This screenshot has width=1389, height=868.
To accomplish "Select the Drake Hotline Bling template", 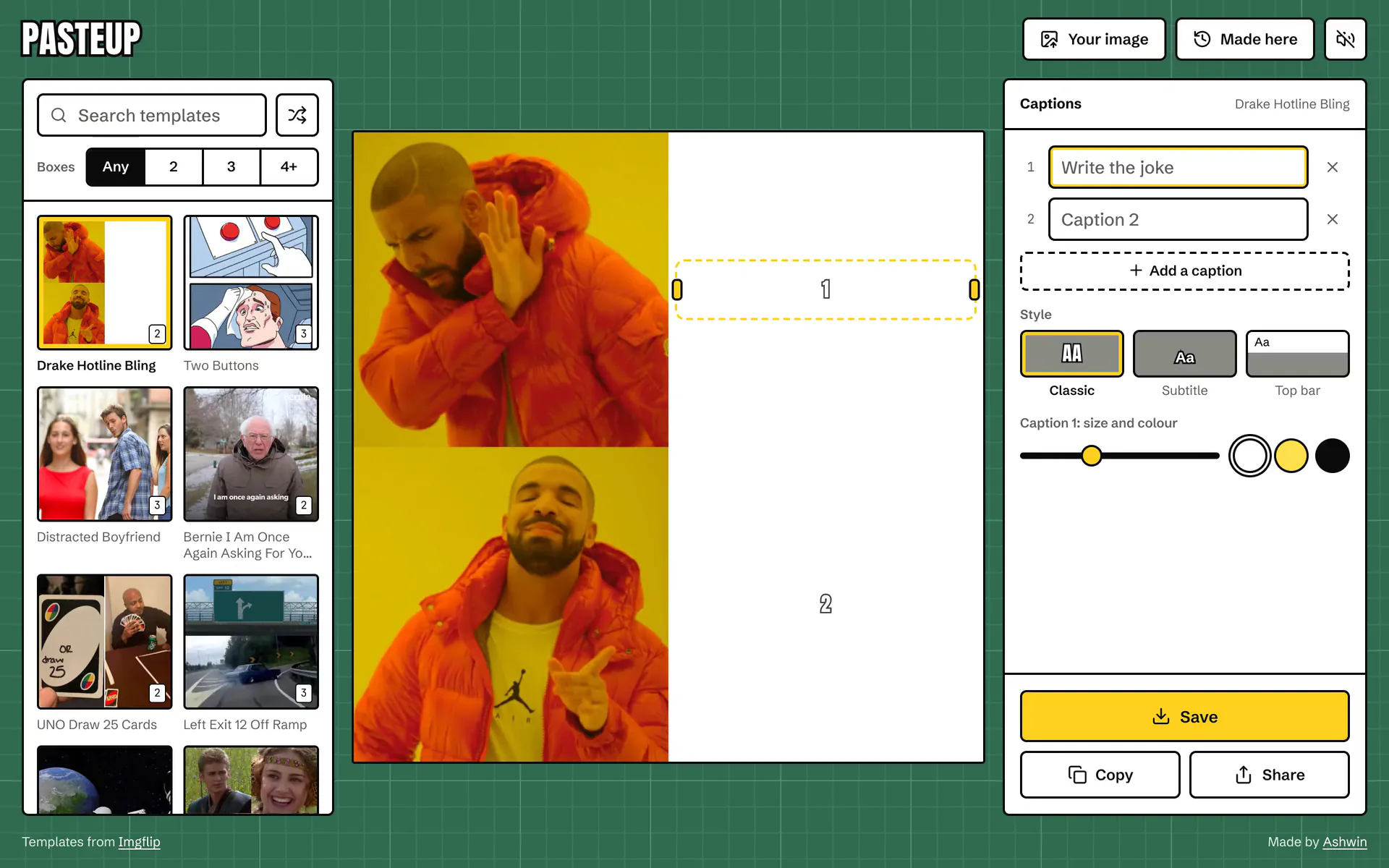I will coord(105,283).
